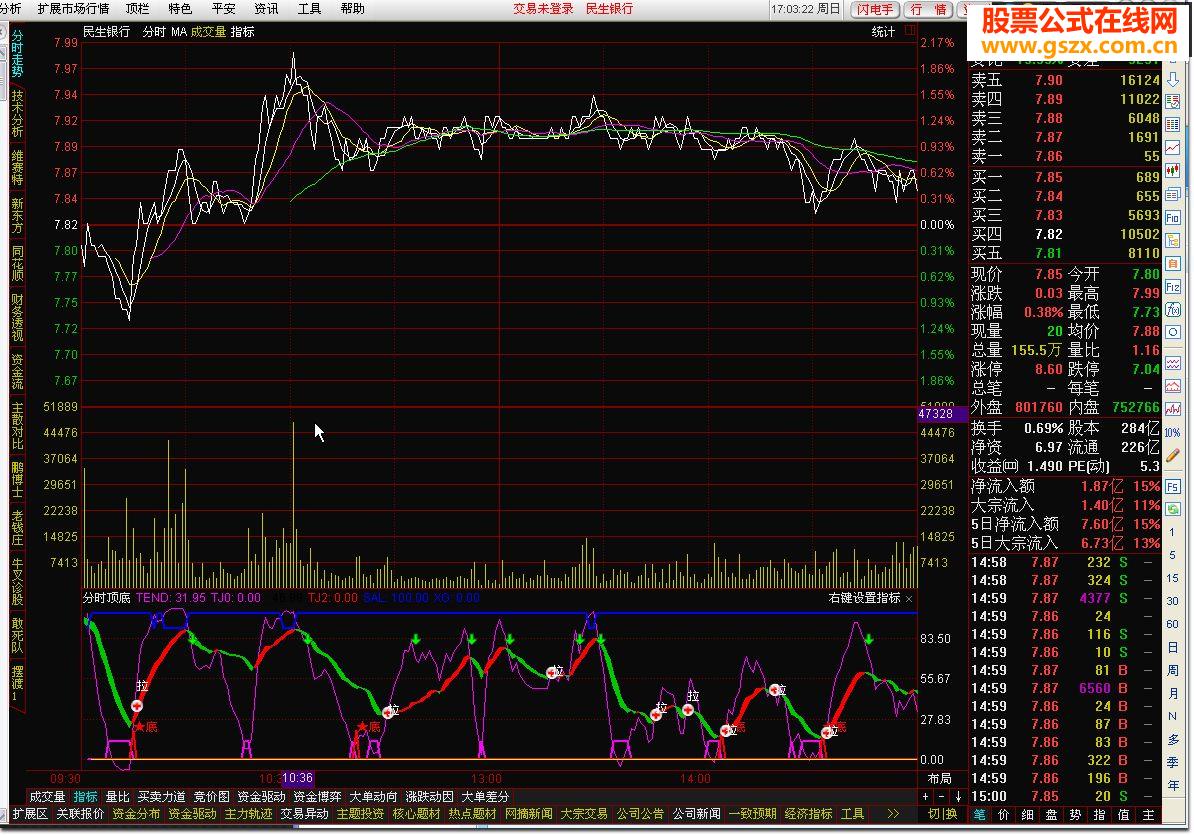The image size is (1194, 835).
Task: Open the 布局 layout option
Action: [940, 779]
